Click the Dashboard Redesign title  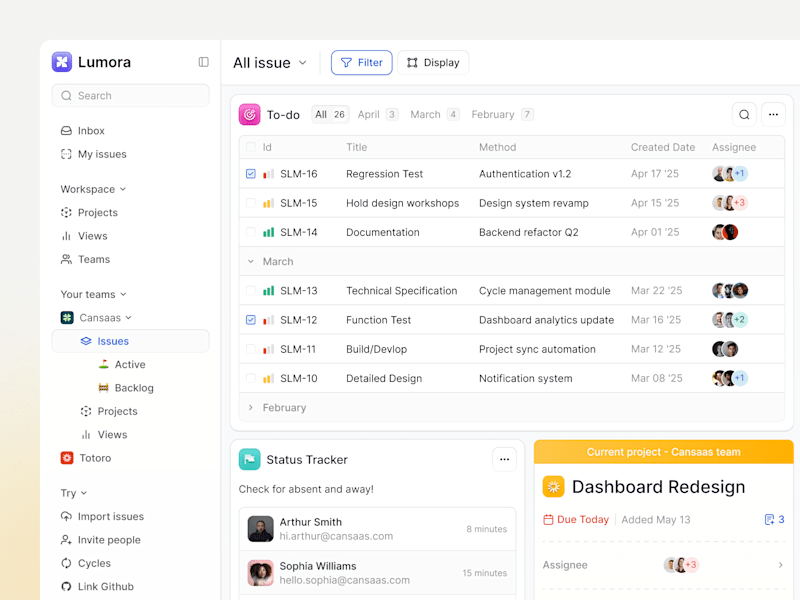(658, 487)
